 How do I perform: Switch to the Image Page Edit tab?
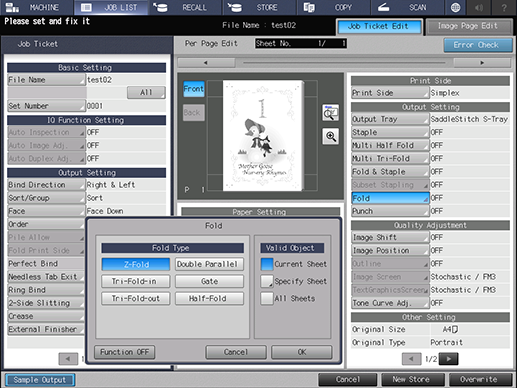coord(469,26)
